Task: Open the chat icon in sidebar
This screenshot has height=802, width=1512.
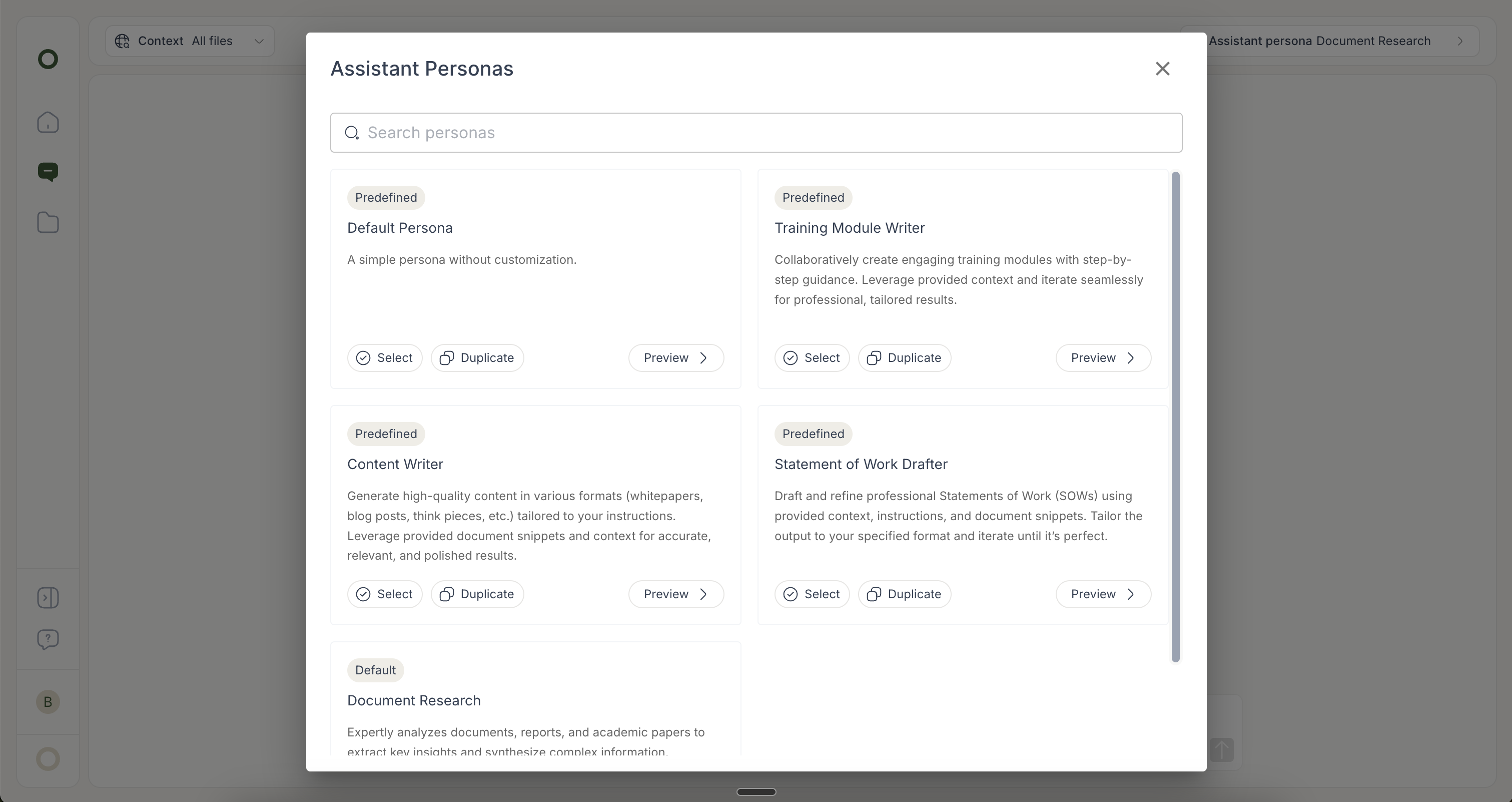Action: pyautogui.click(x=48, y=171)
